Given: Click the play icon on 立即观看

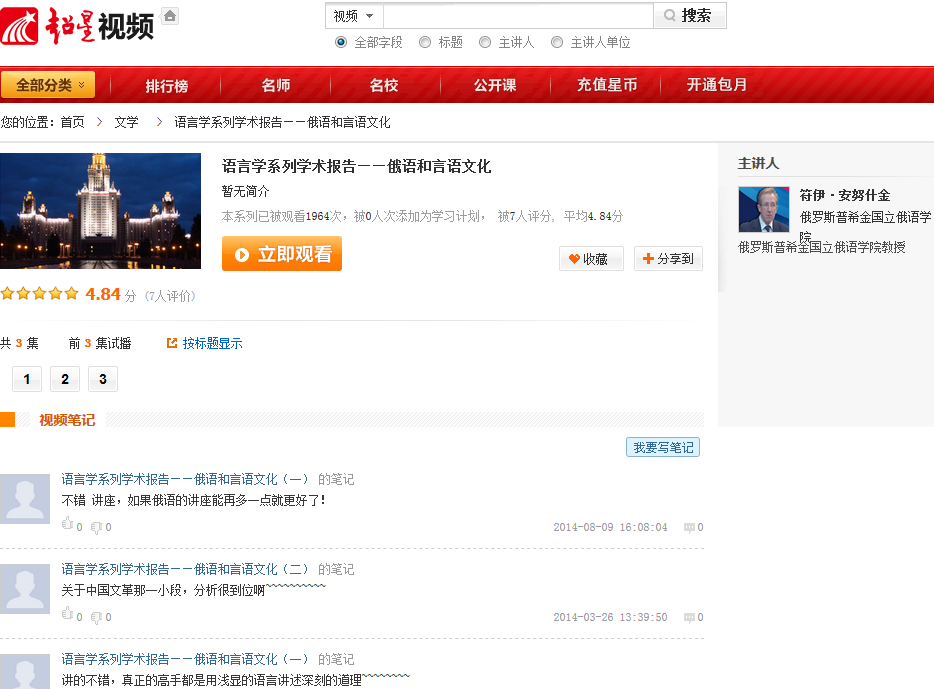Looking at the screenshot, I should pos(242,255).
